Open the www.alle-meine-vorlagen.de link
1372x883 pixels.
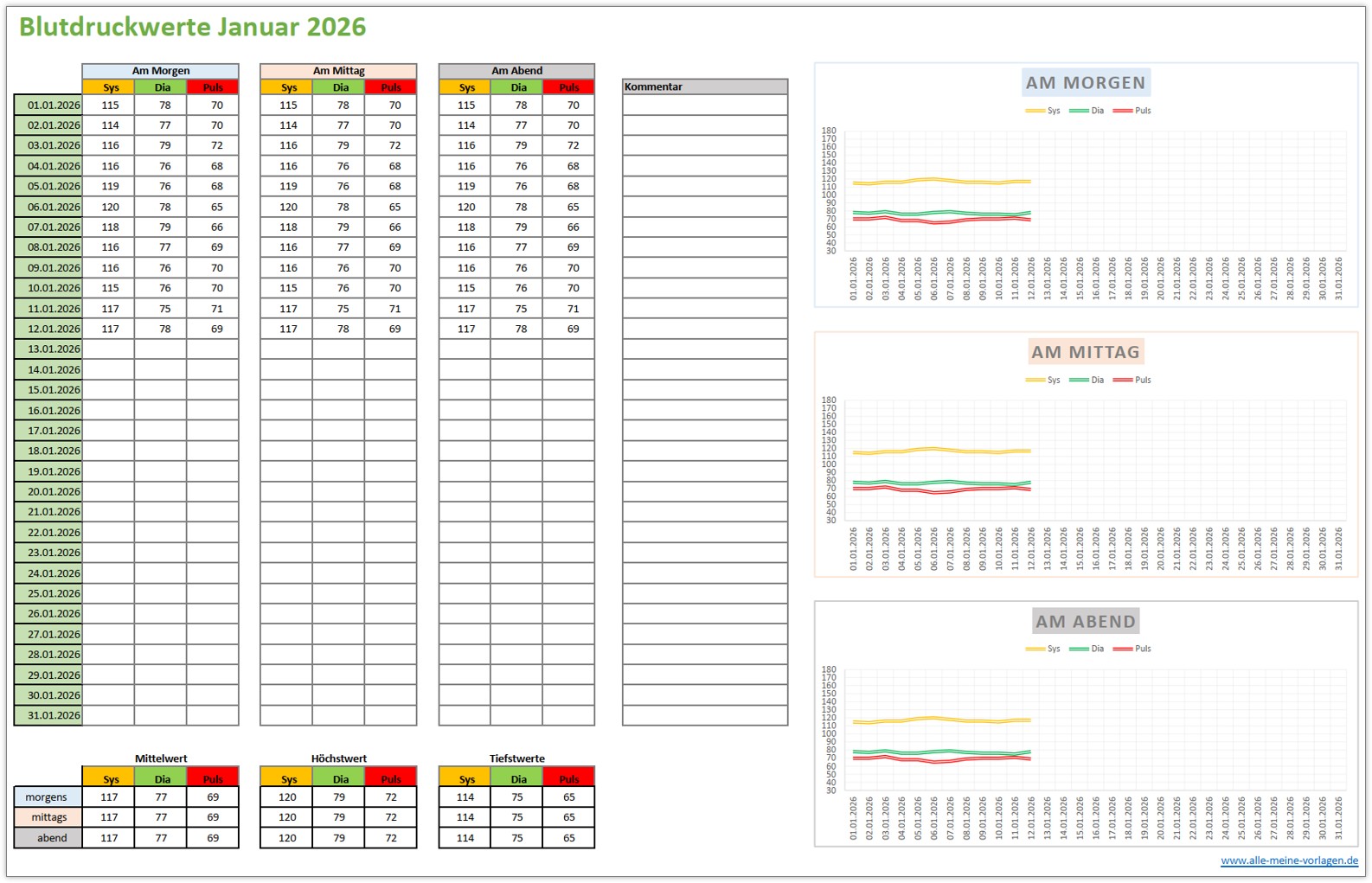tap(1289, 861)
